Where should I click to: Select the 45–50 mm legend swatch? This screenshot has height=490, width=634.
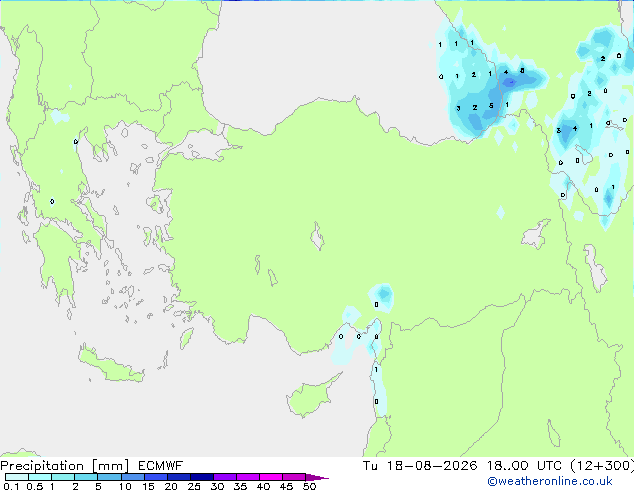point(294,477)
